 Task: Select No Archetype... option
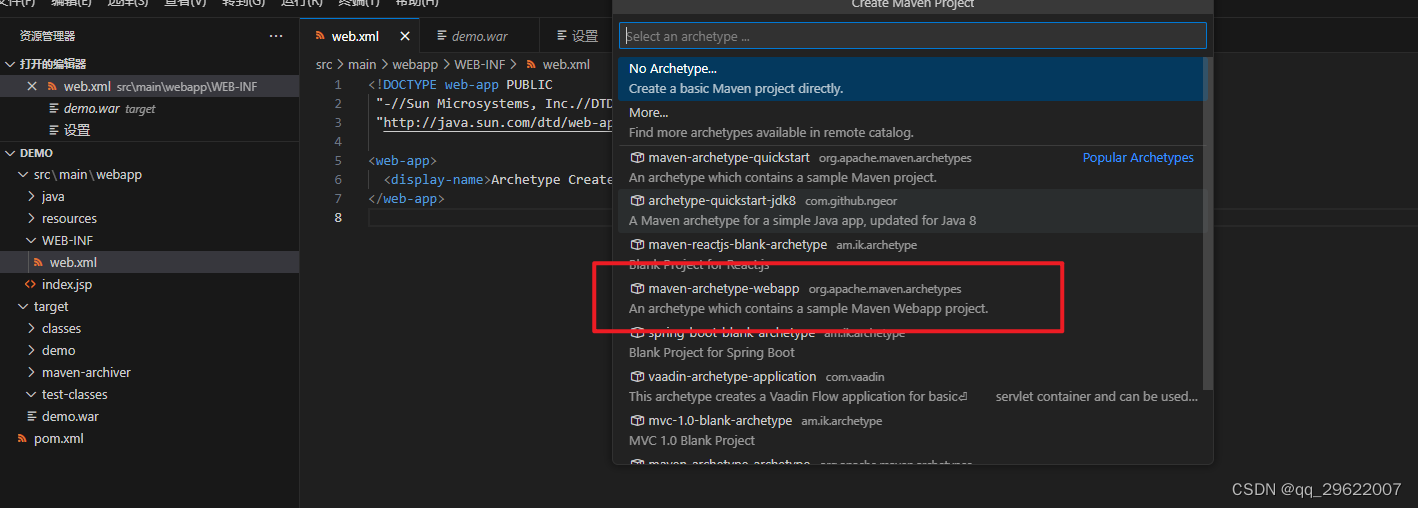tap(909, 79)
